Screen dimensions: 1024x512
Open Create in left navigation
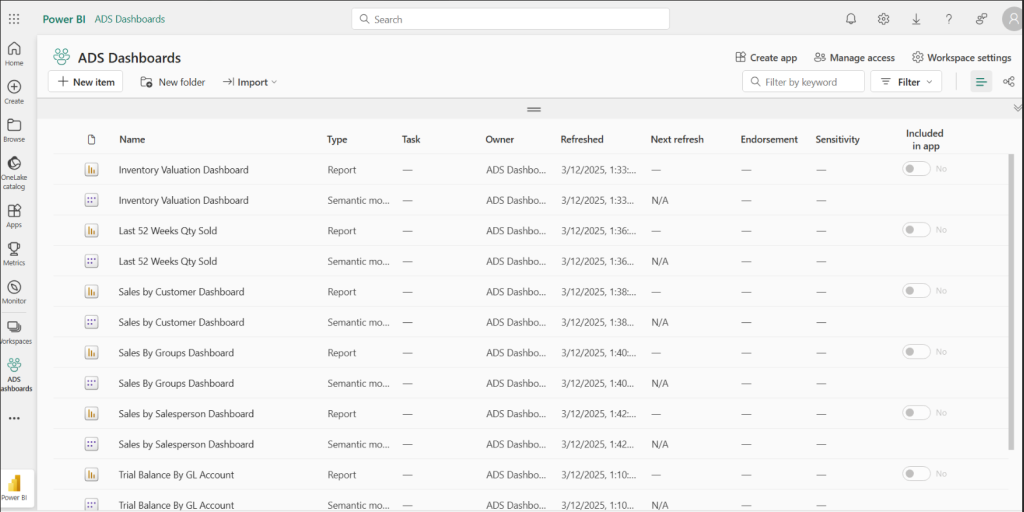tap(14, 92)
